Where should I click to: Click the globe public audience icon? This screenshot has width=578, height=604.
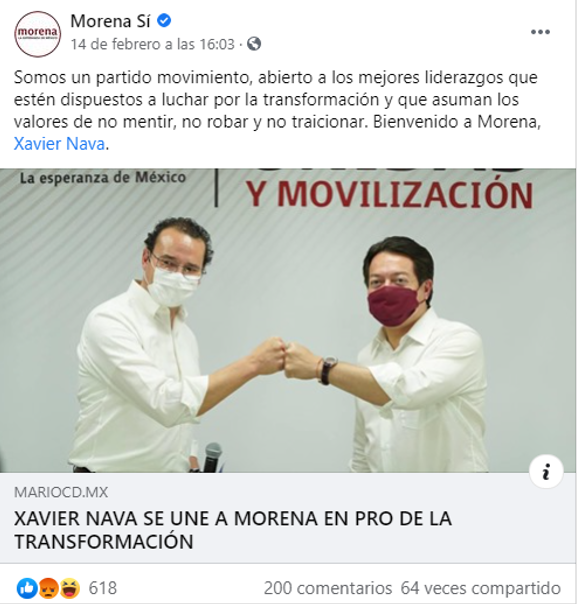(x=254, y=44)
